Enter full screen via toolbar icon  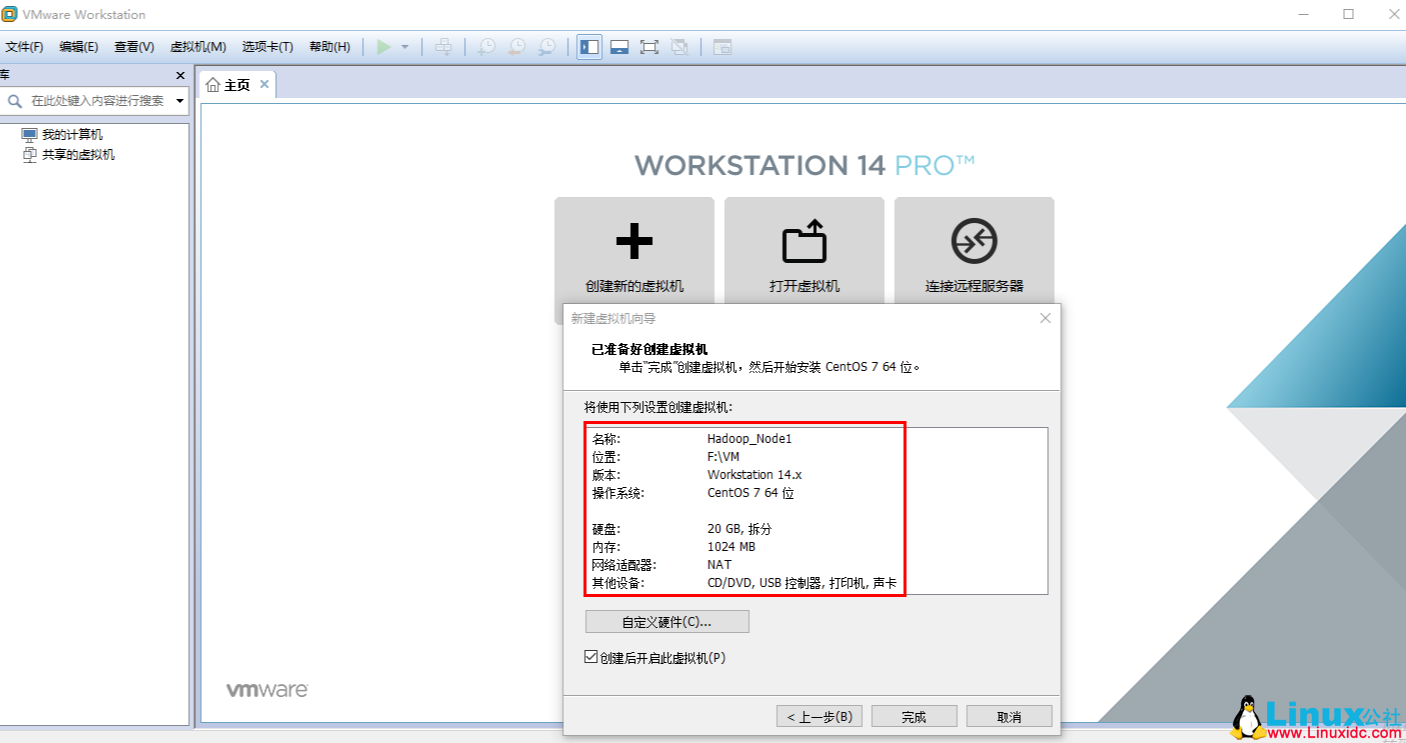pos(649,46)
